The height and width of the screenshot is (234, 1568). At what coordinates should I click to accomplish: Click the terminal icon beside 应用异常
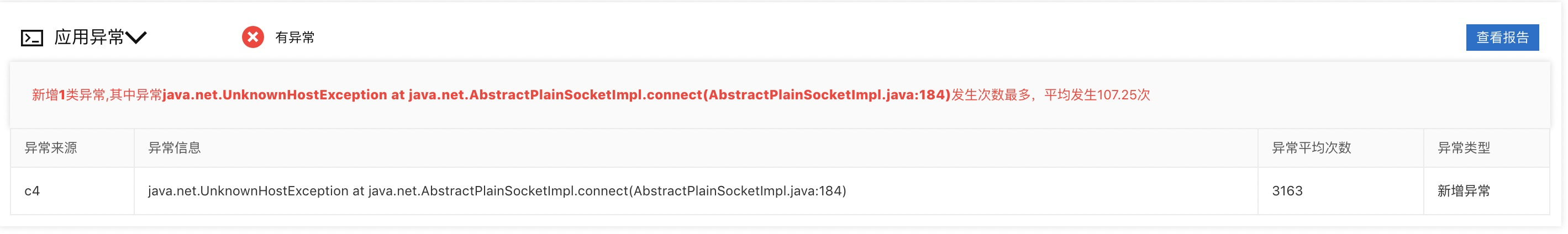31,38
